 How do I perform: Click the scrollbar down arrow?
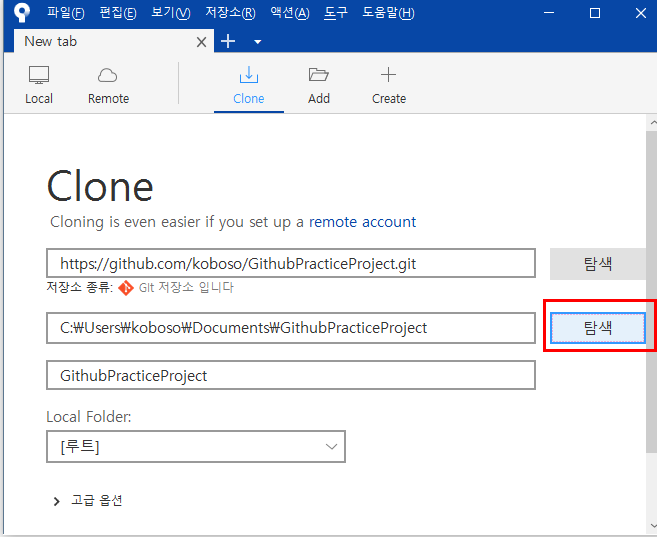tap(652, 525)
